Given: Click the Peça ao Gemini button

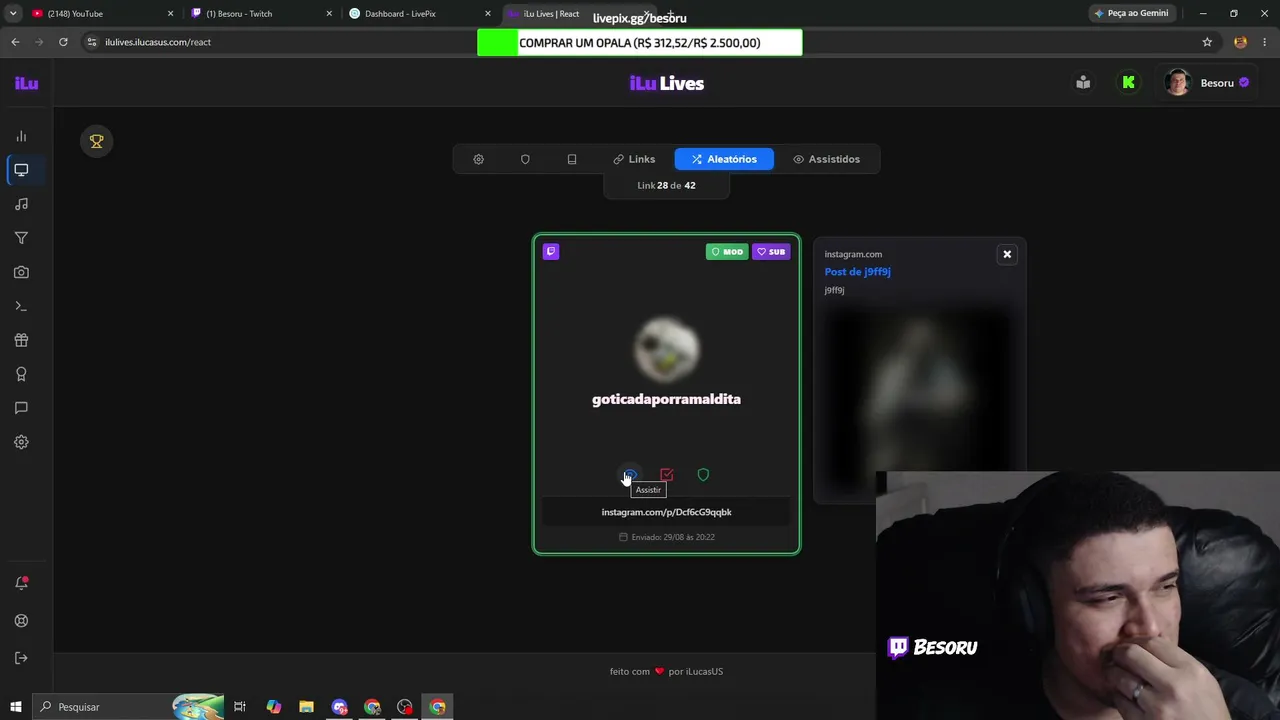Looking at the screenshot, I should [1131, 14].
